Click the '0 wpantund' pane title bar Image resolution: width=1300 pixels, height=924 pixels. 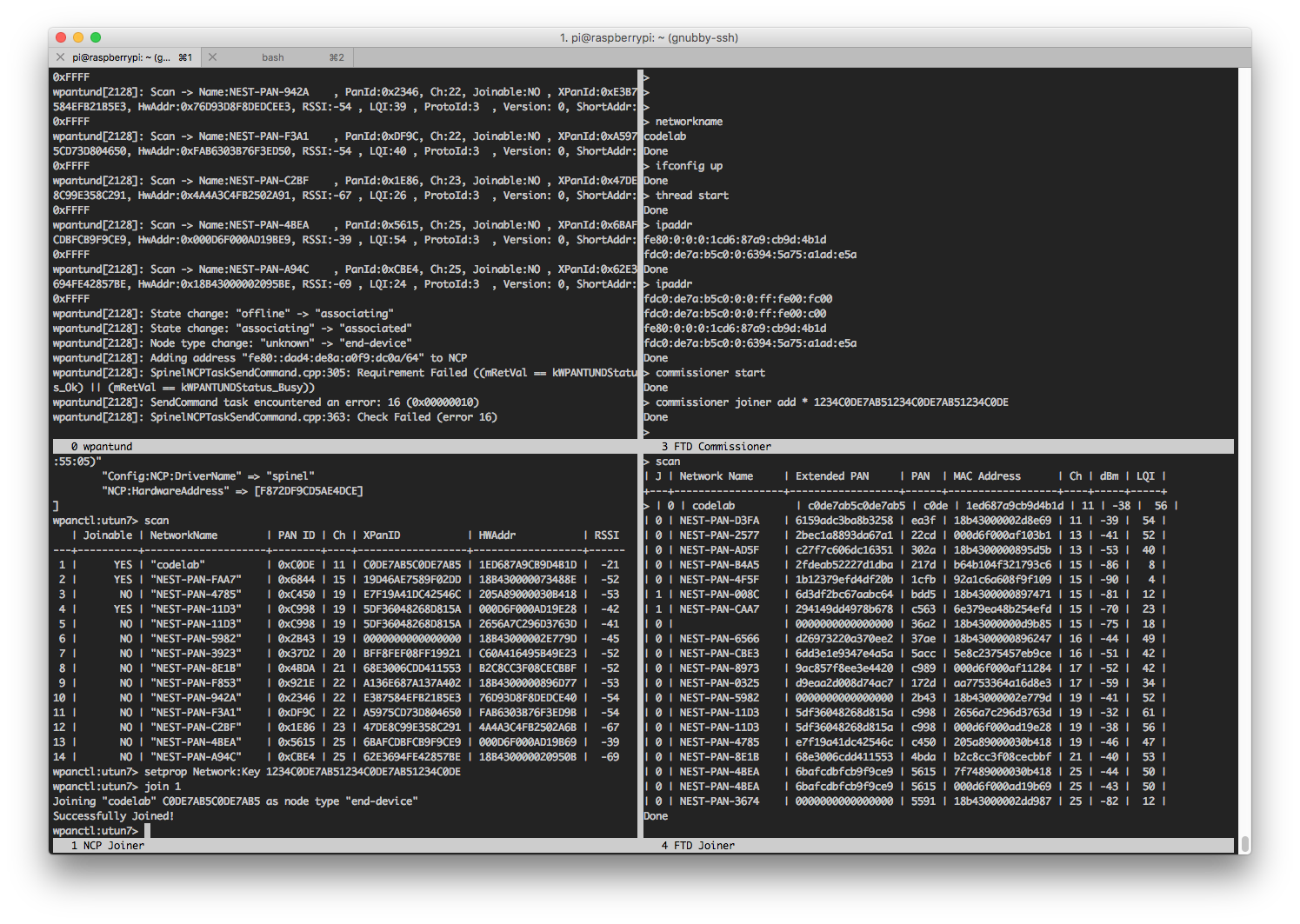(103, 446)
